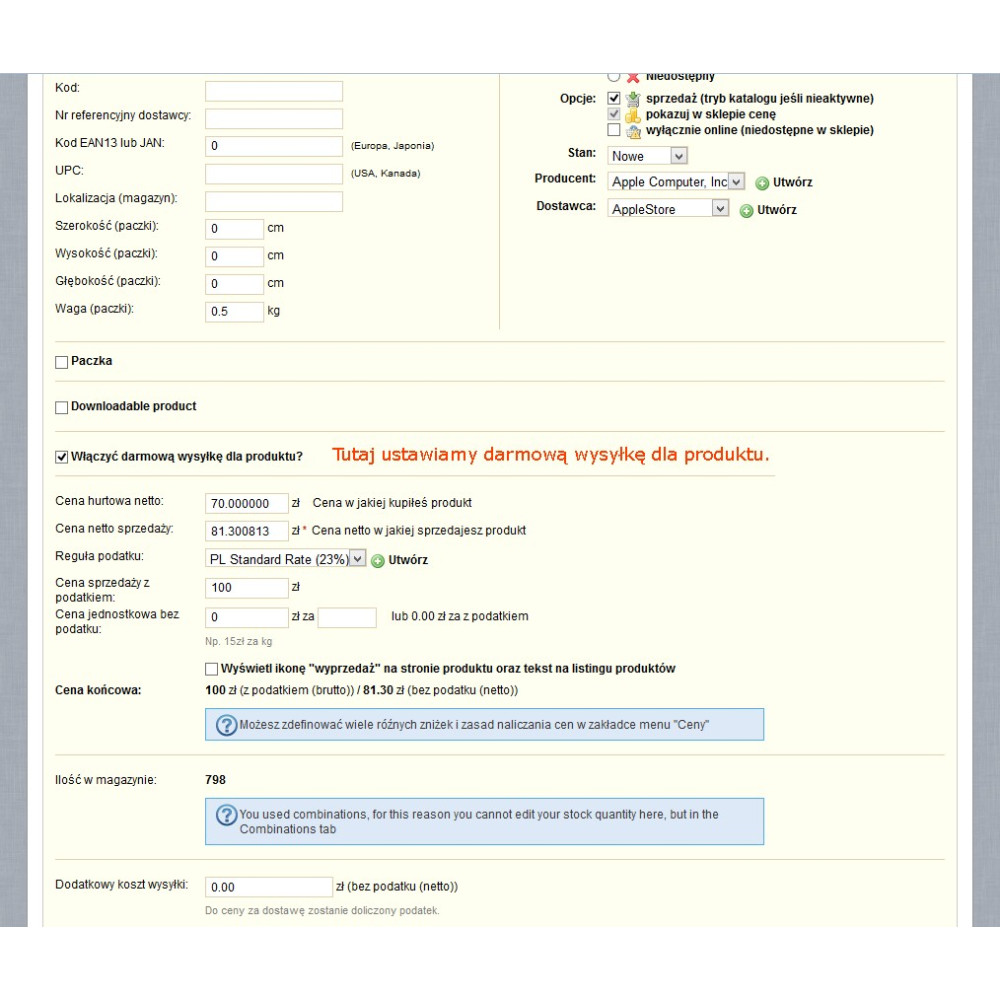Click the 'Np. 15zł za kg' hint text
Viewport: 1000px width, 1000px height.
click(239, 642)
